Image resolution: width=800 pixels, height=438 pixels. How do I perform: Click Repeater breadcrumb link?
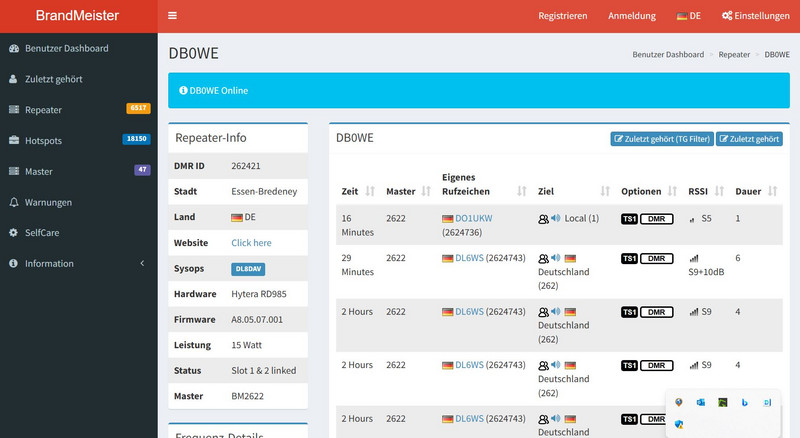734,55
